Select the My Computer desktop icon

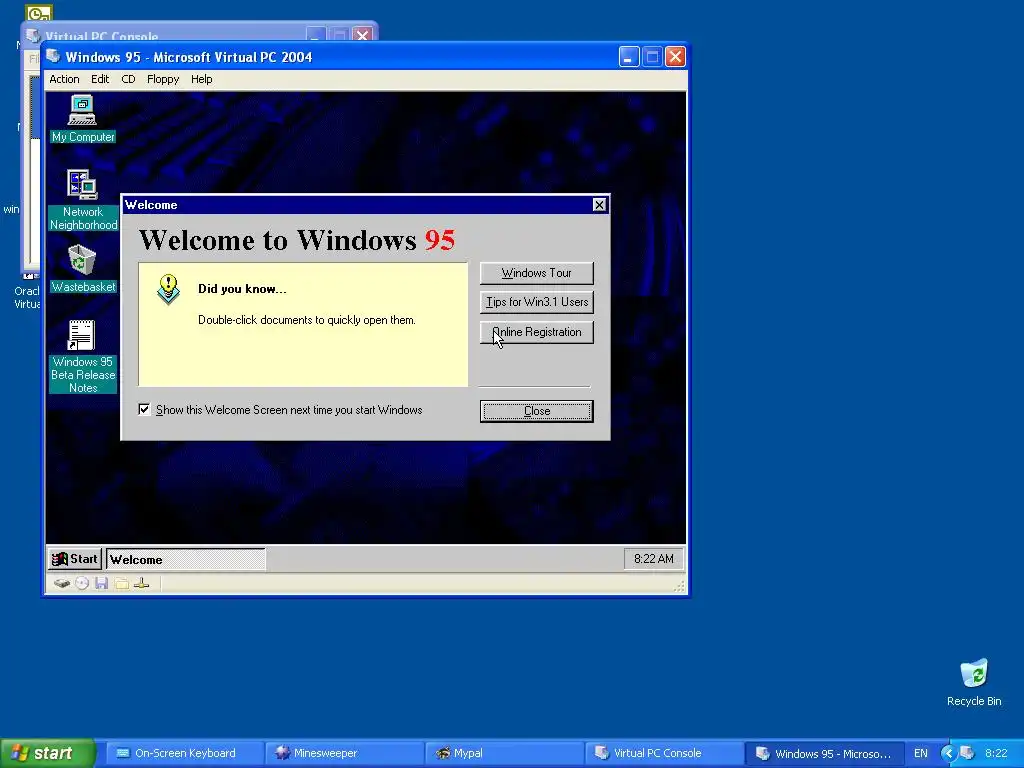82,118
